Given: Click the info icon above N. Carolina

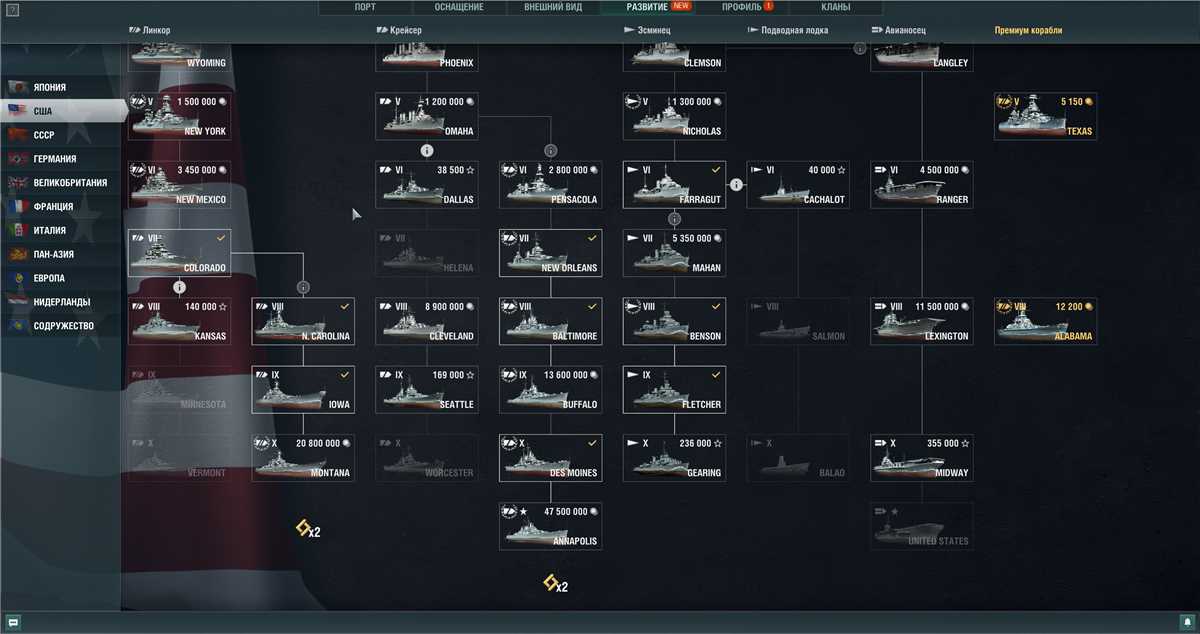Looking at the screenshot, I should click(303, 287).
